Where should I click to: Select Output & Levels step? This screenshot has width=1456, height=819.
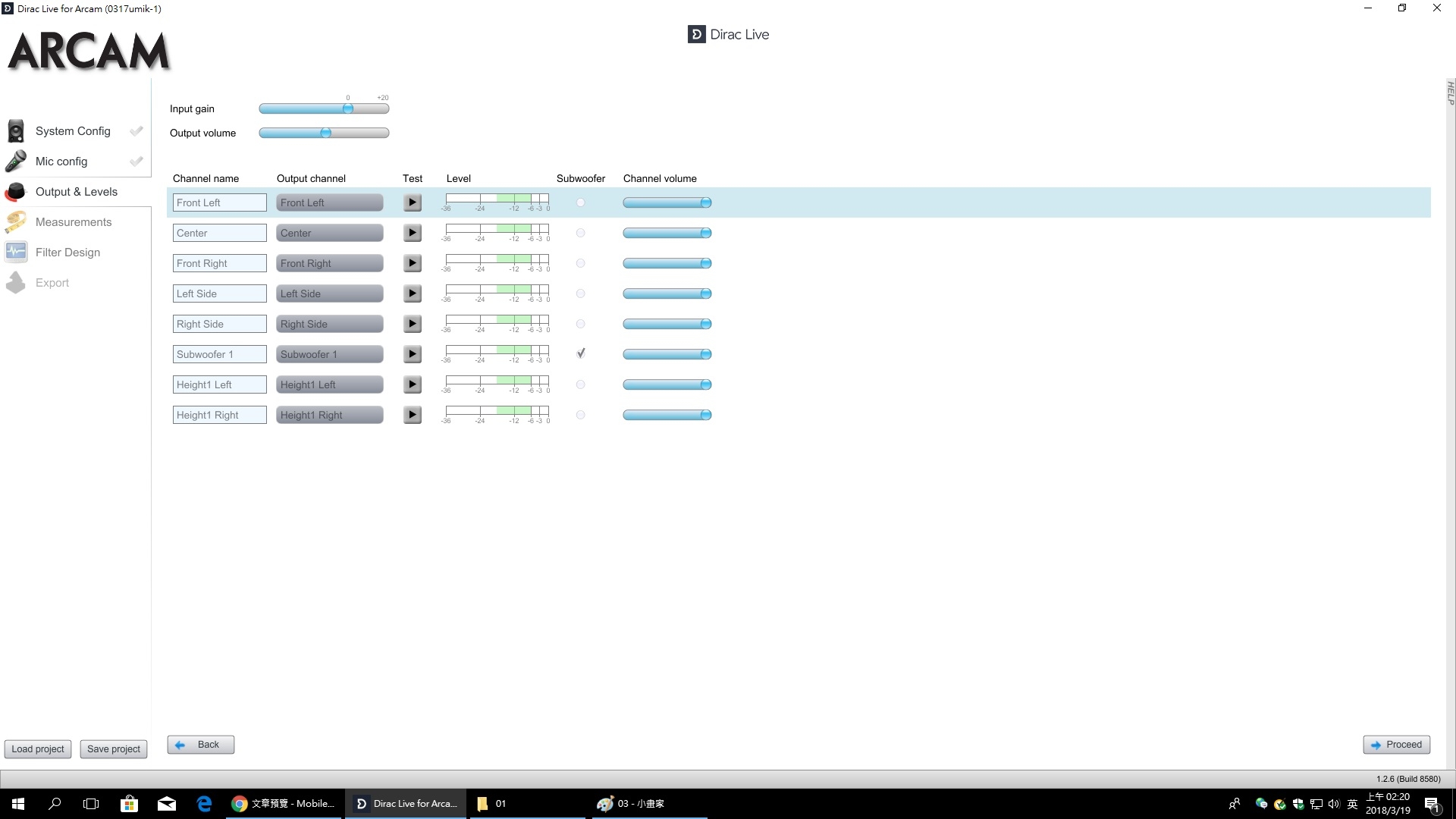77,192
